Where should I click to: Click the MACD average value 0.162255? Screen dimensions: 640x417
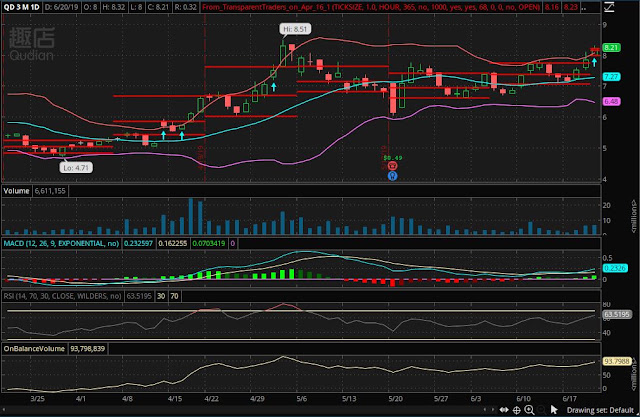[172, 244]
